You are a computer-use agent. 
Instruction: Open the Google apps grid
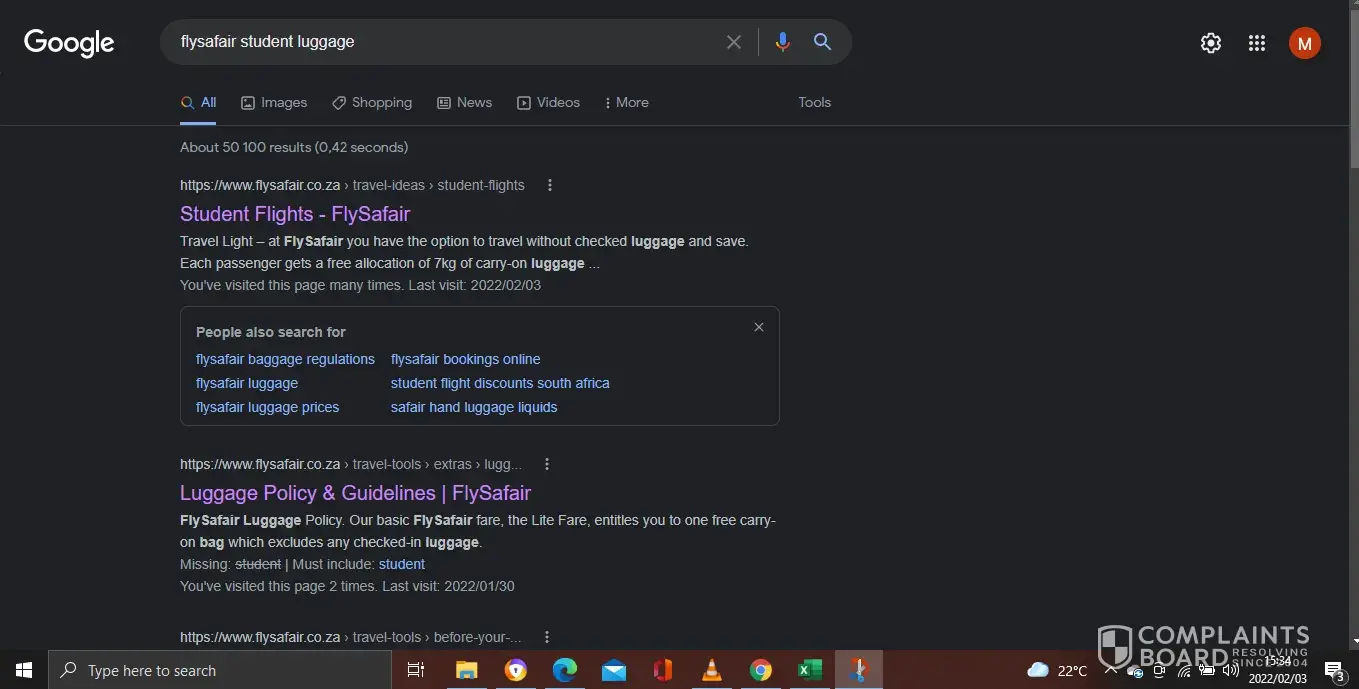pos(1257,43)
